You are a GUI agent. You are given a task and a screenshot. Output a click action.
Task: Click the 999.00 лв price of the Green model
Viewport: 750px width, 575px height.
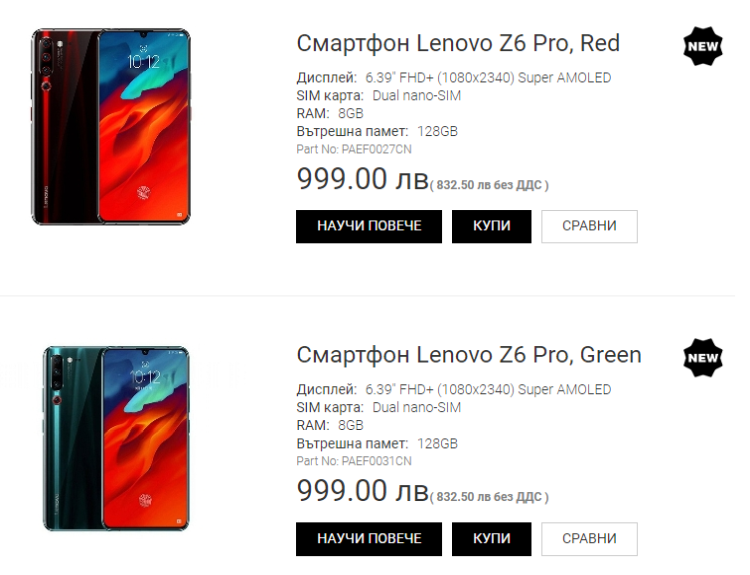(361, 492)
